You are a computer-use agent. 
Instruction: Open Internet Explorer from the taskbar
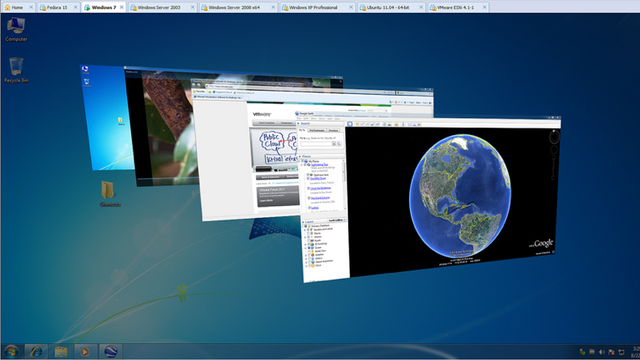pos(36,351)
